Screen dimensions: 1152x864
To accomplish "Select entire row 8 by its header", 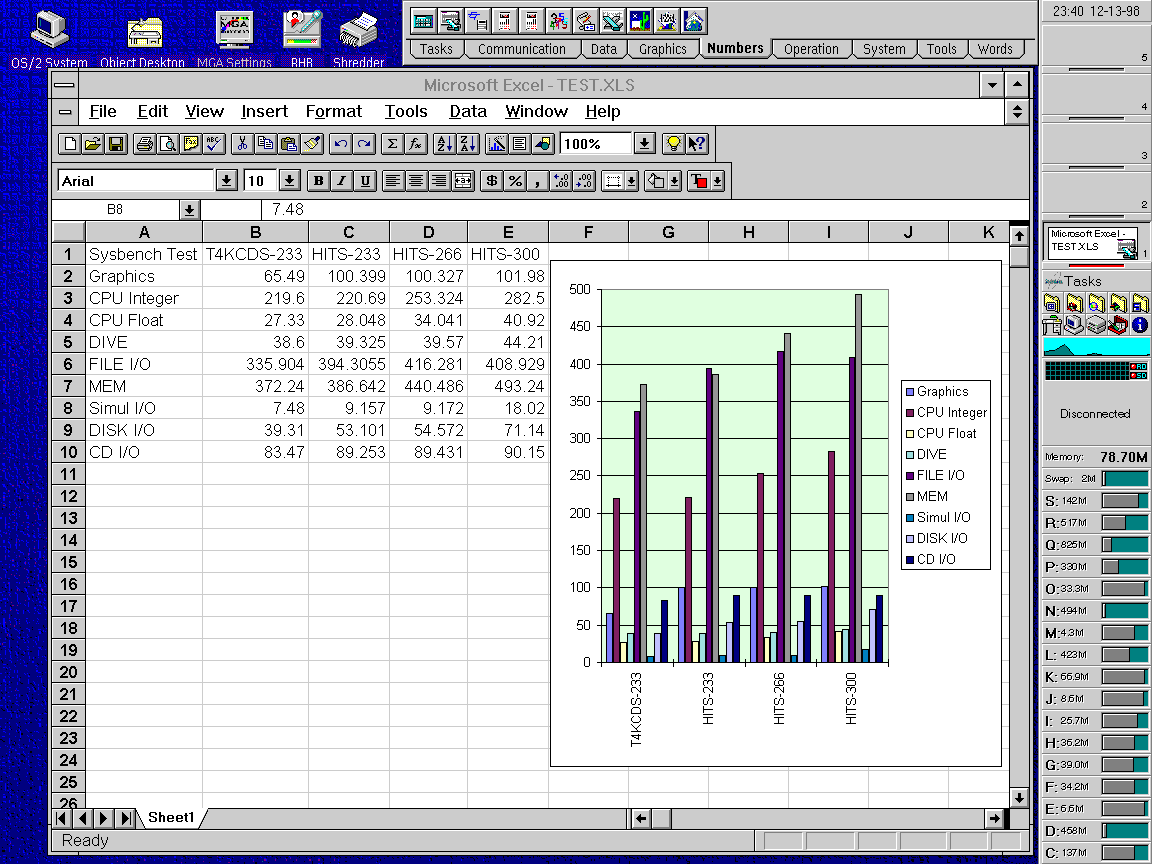I will (x=68, y=408).
